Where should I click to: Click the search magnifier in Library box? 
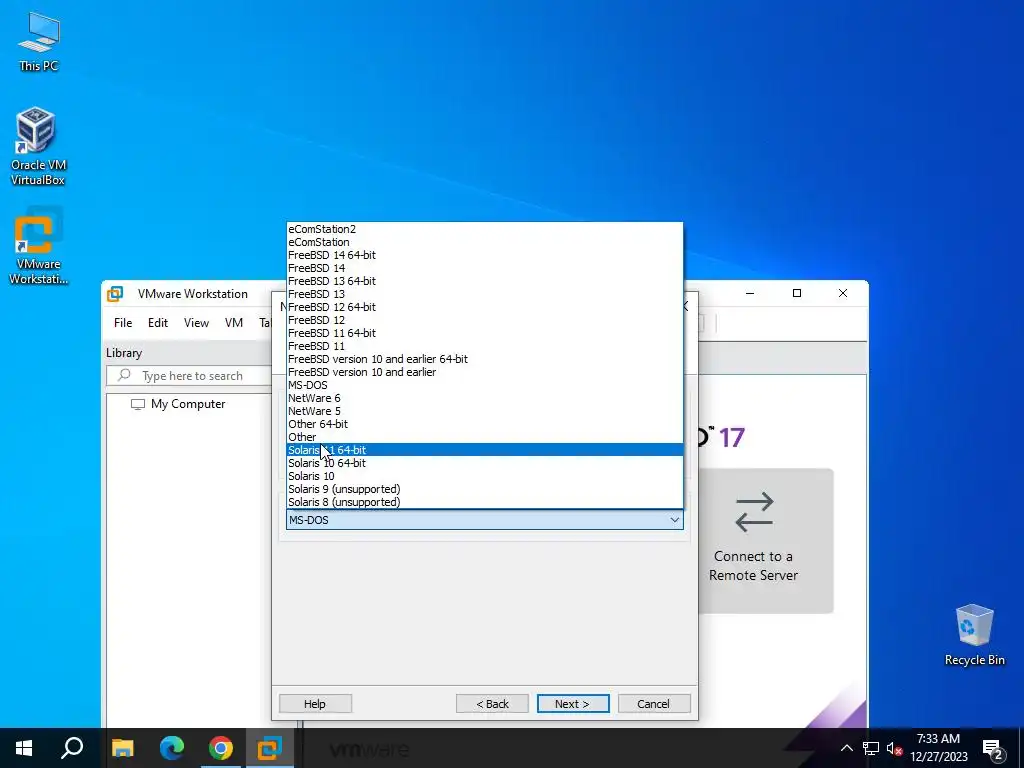point(124,376)
